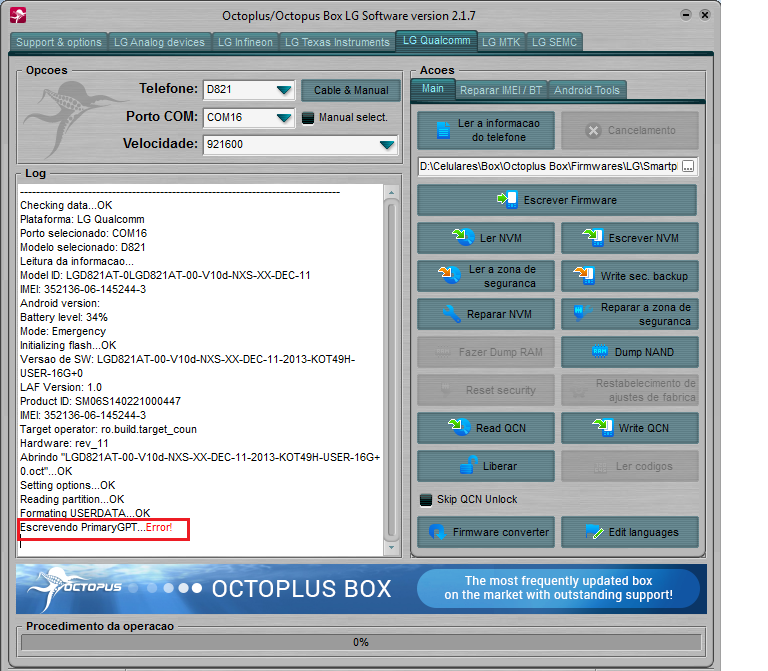Select the Main actions tab

(x=433, y=89)
